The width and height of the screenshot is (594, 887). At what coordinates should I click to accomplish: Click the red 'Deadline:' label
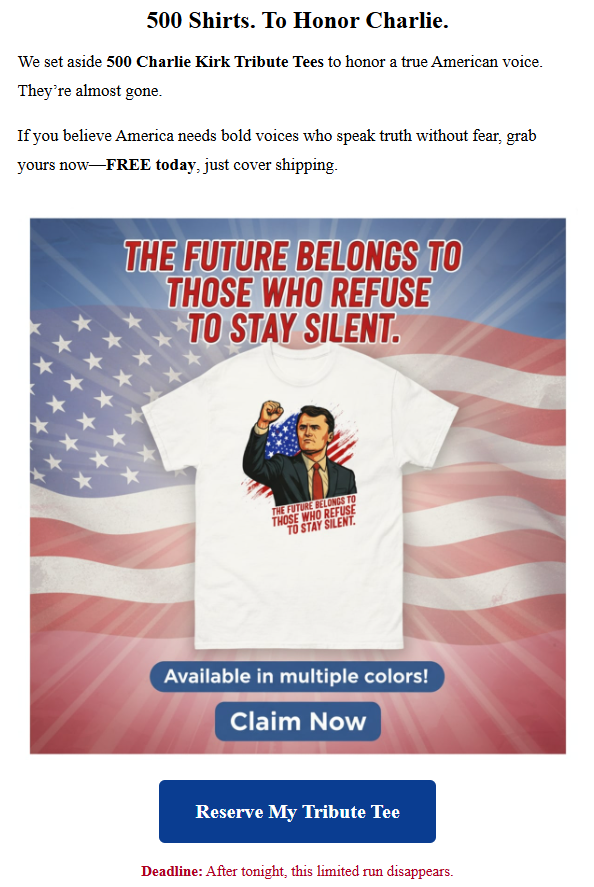pos(171,871)
